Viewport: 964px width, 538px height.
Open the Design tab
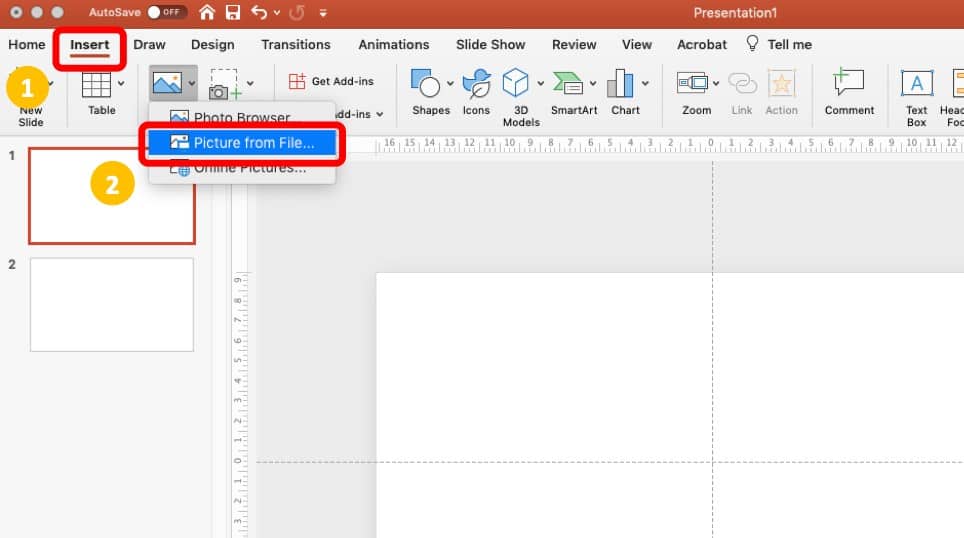click(x=212, y=44)
